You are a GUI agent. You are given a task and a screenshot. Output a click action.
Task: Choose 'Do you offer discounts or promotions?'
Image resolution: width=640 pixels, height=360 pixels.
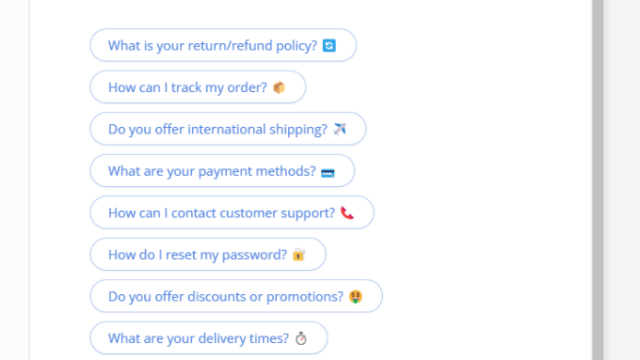pyautogui.click(x=236, y=296)
